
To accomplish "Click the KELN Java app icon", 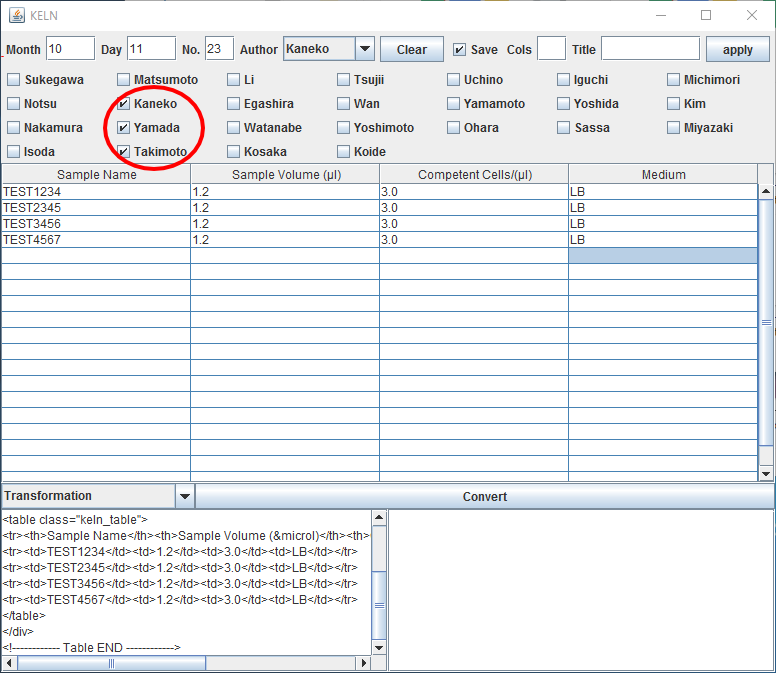I will [x=16, y=15].
